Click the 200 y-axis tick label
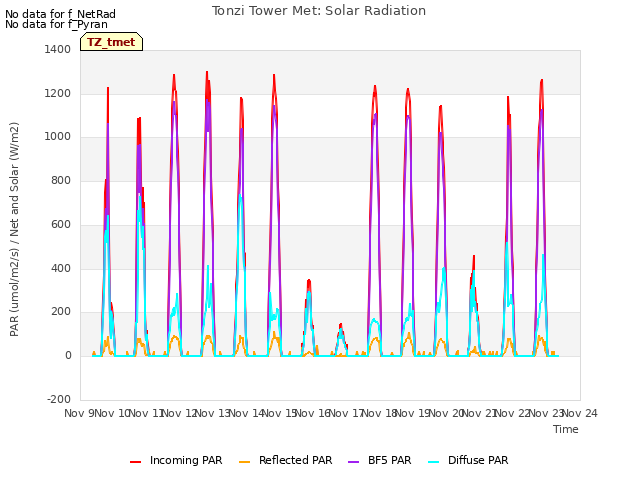 pyautogui.click(x=61, y=312)
